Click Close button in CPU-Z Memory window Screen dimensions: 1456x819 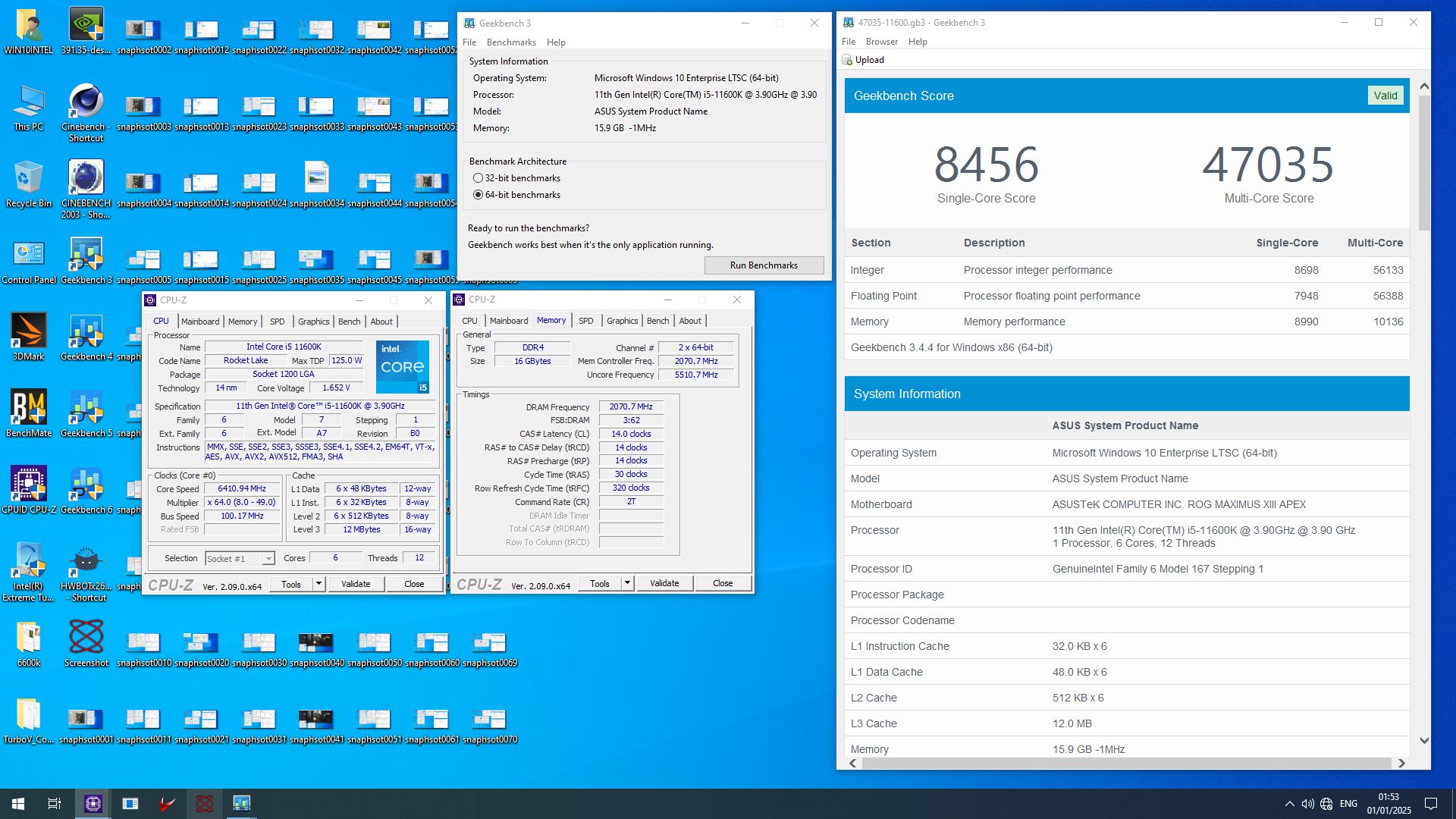(723, 583)
